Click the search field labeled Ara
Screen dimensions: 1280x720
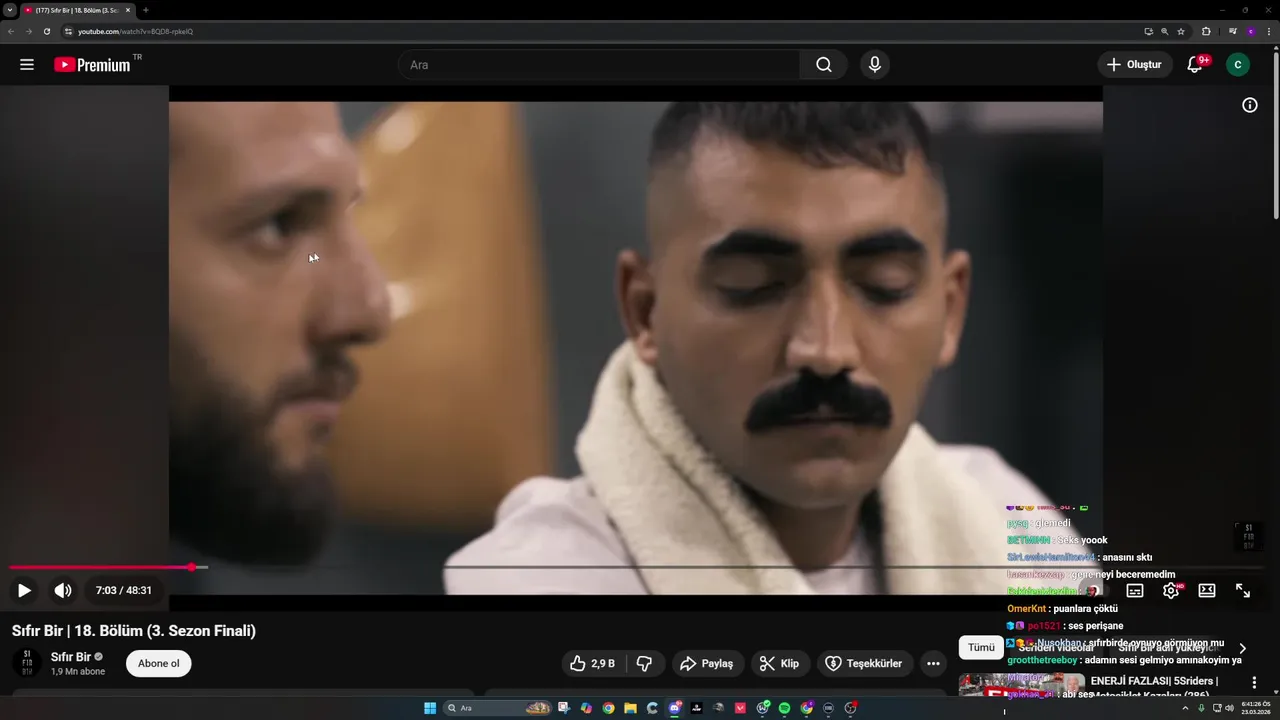[x=600, y=65]
